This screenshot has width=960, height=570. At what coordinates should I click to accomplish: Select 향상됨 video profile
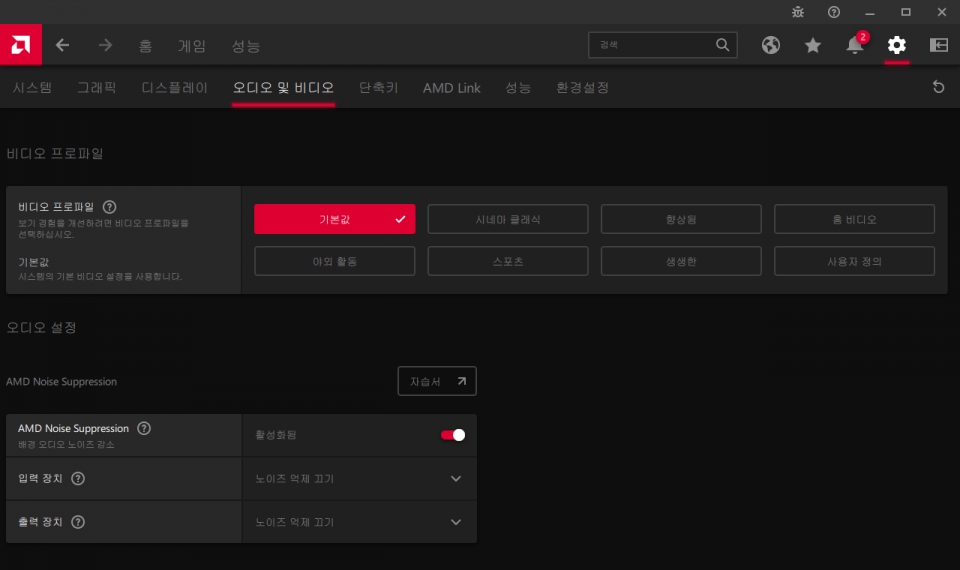tap(681, 219)
